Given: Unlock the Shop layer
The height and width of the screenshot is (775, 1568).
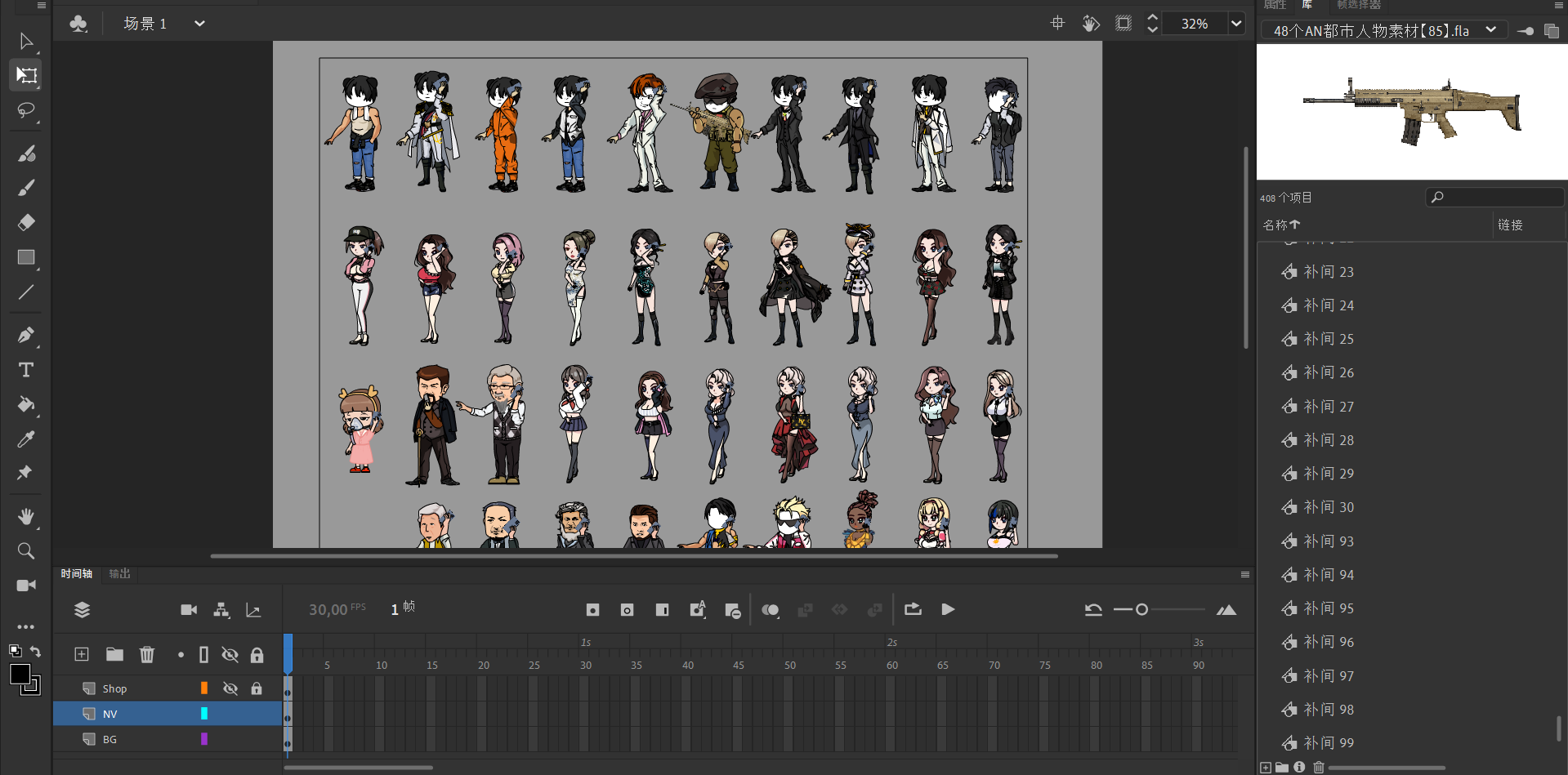Looking at the screenshot, I should [257, 688].
